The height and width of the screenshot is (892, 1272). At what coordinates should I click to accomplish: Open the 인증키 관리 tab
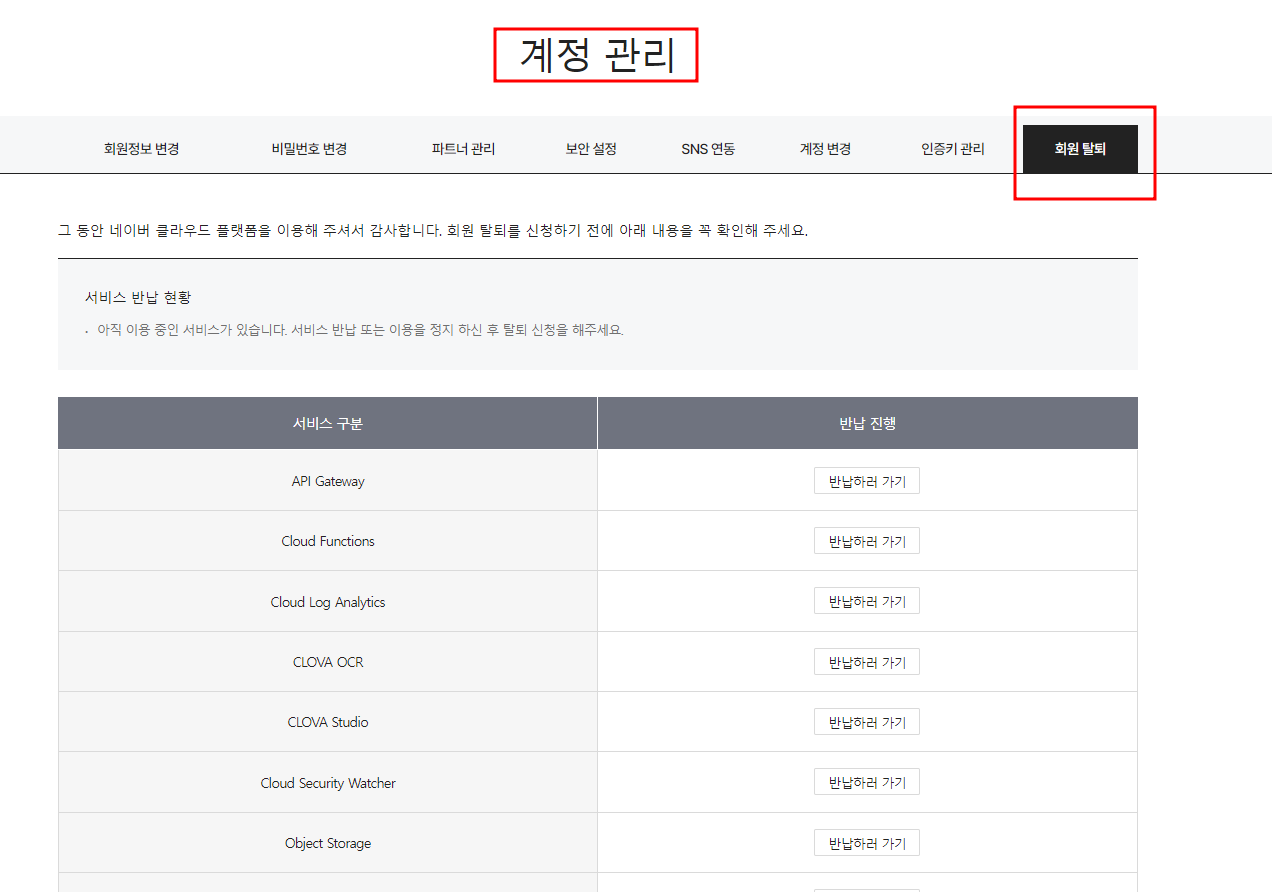951,147
